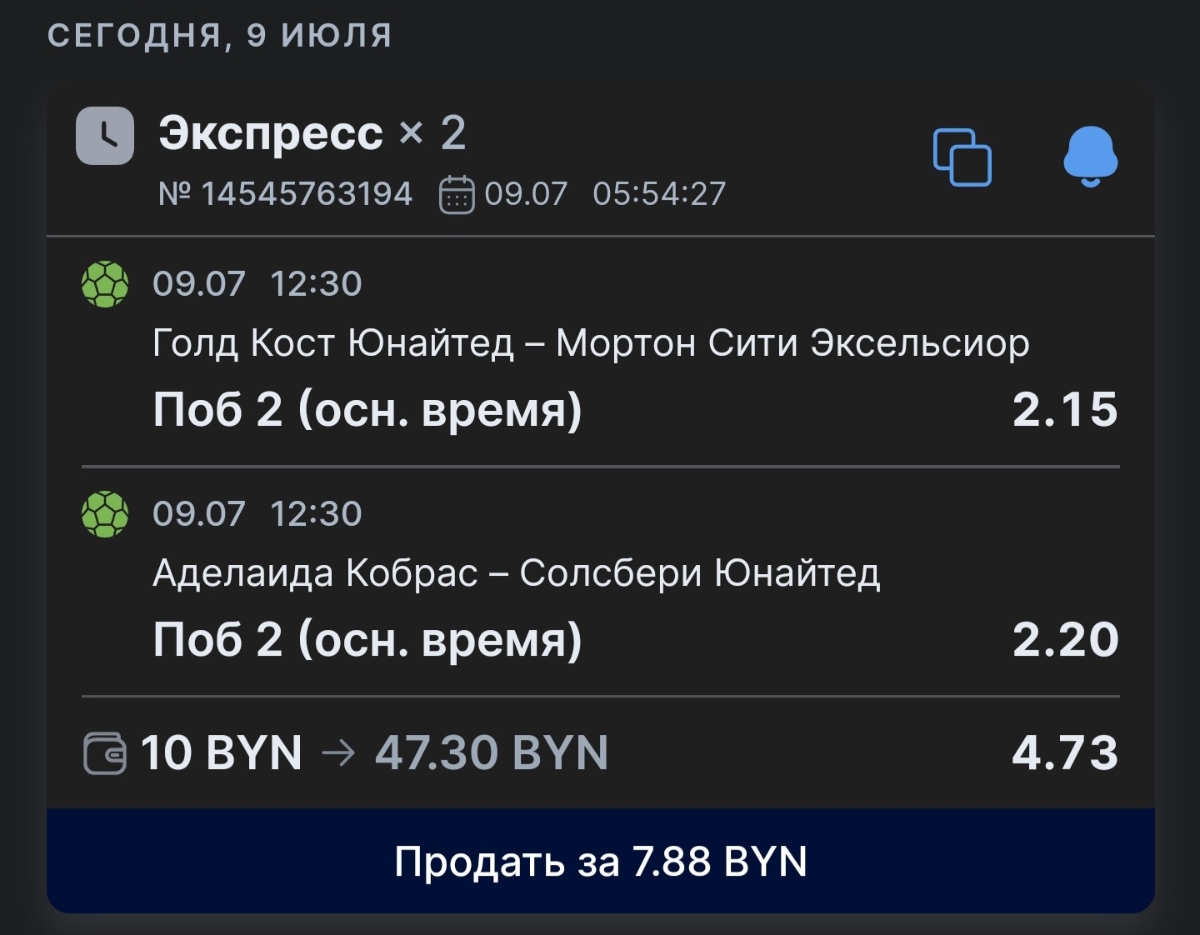Tap the total odds 4.73

click(x=1064, y=753)
